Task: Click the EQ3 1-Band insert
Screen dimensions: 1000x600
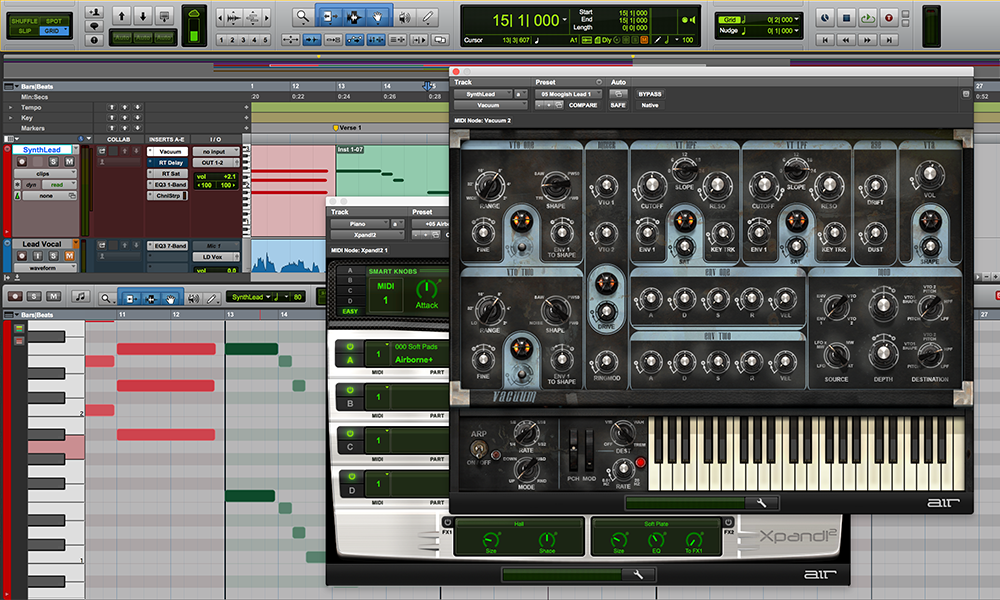Action: click(168, 185)
